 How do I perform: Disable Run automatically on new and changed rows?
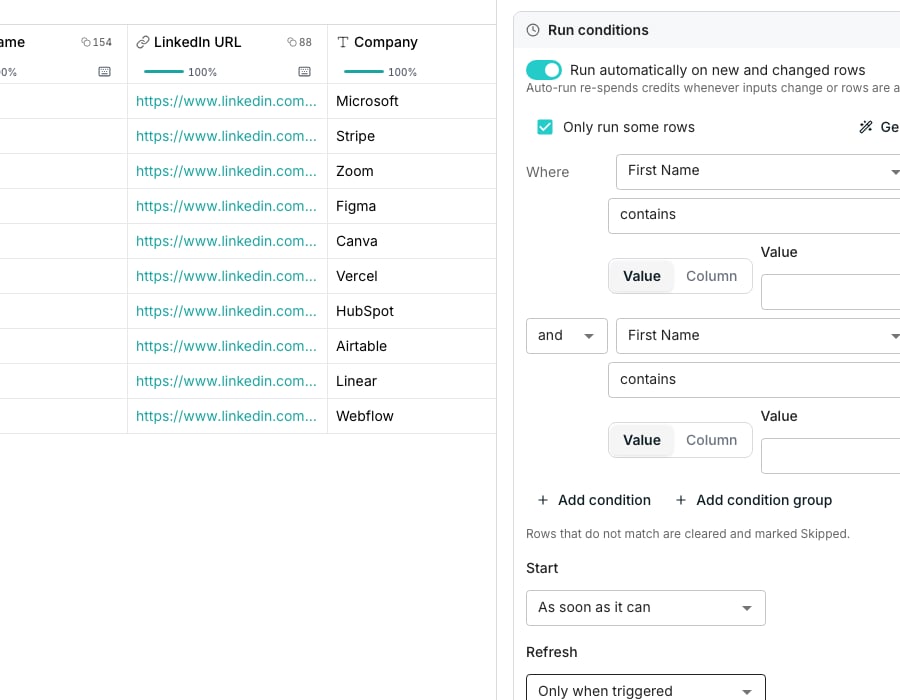point(544,70)
